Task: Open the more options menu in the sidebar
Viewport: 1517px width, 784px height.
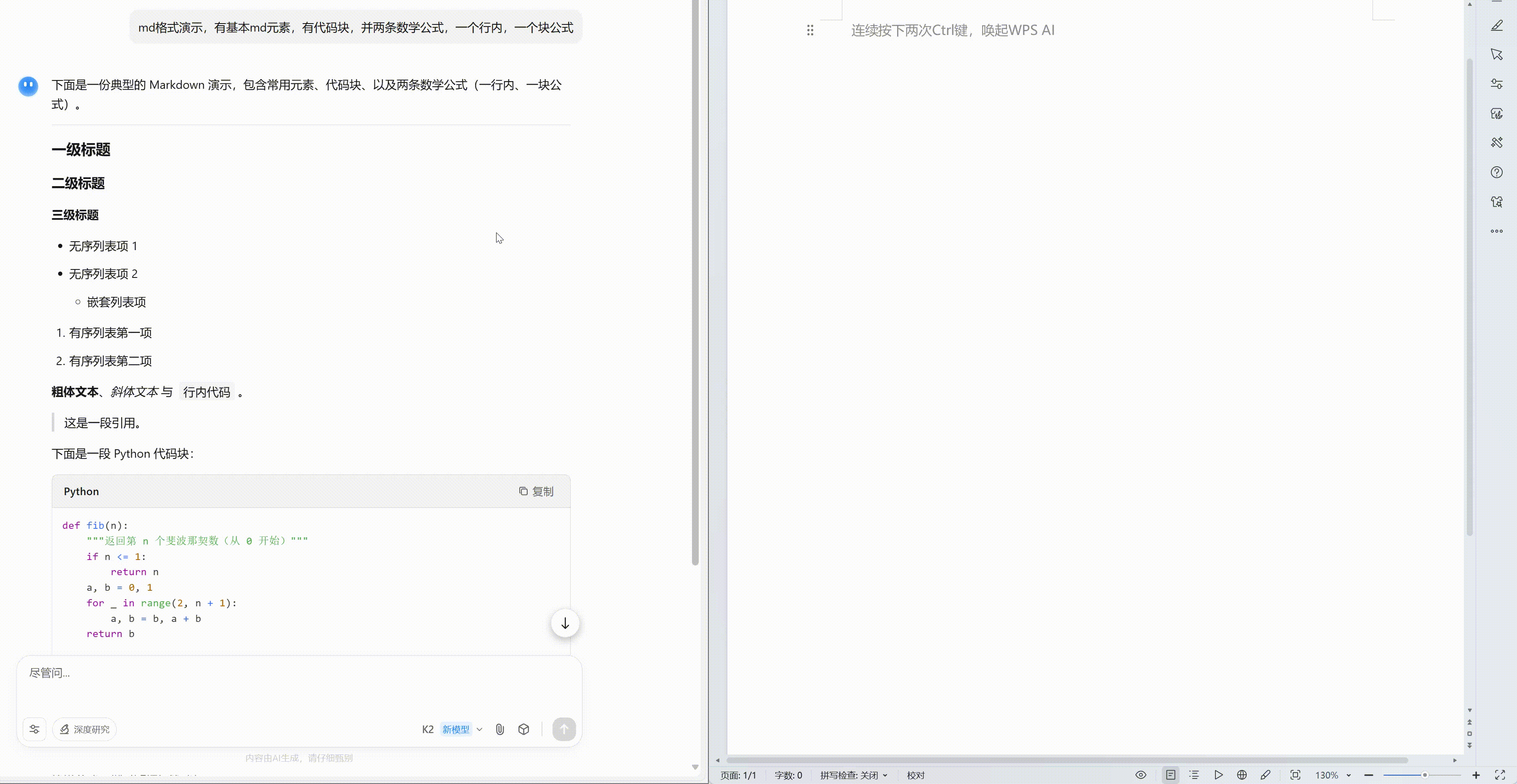Action: click(1496, 231)
